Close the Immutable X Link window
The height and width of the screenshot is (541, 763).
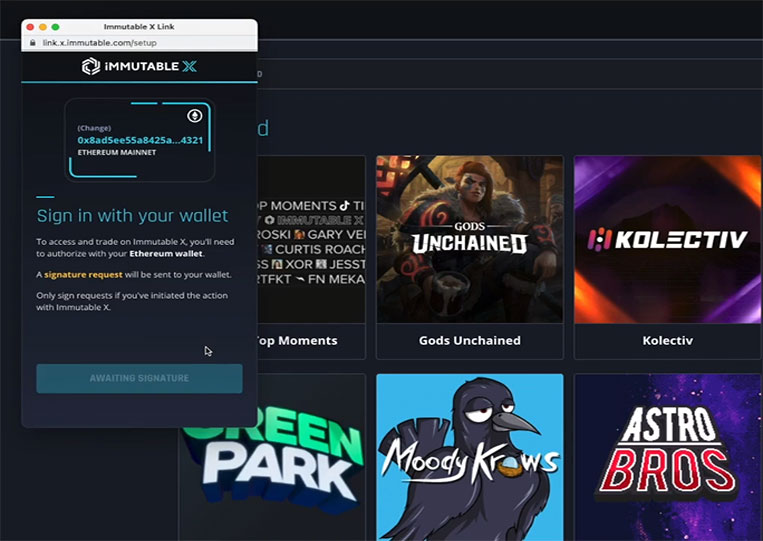[30, 27]
